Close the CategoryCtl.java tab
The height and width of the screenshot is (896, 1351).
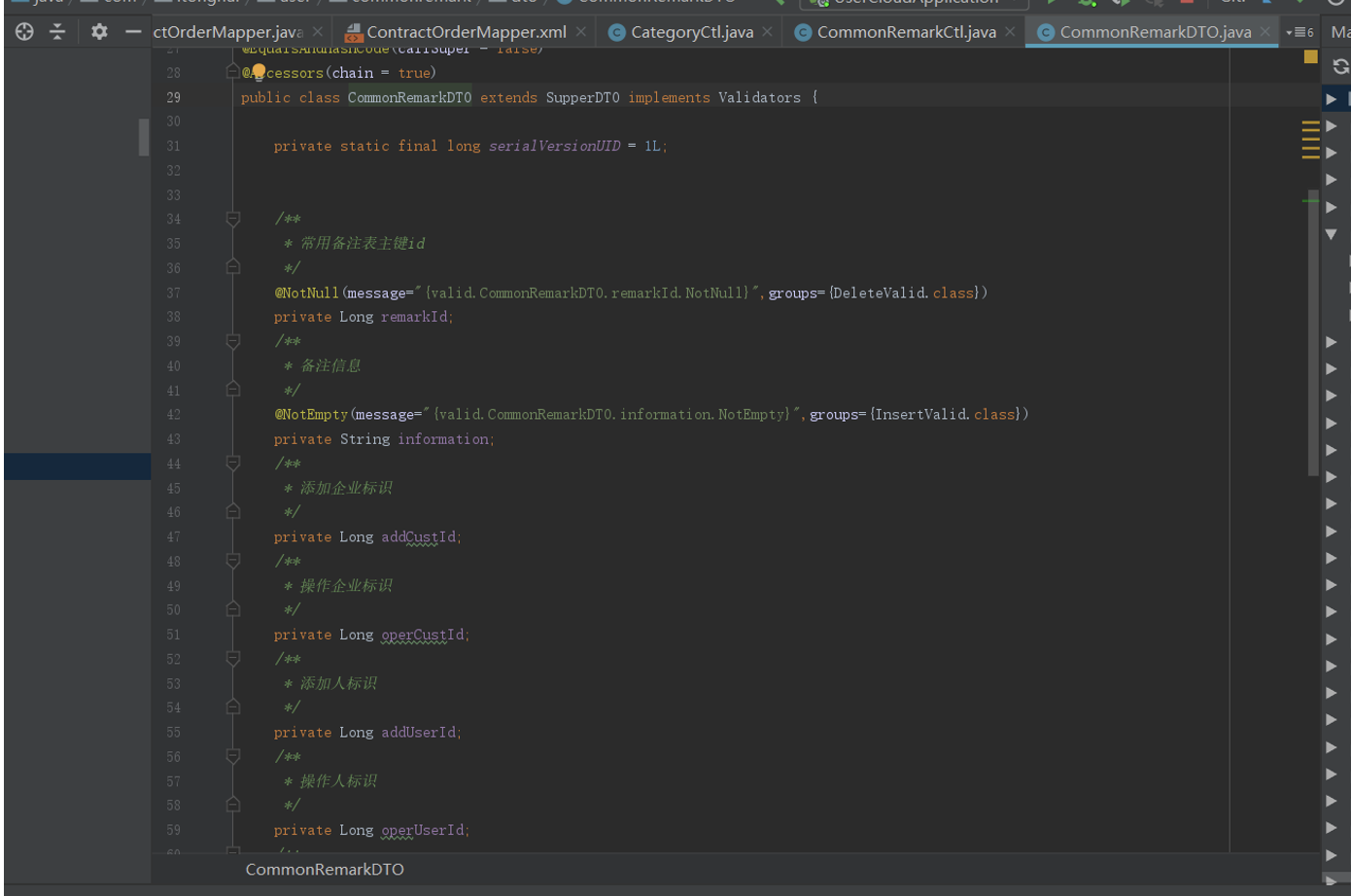coord(768,32)
